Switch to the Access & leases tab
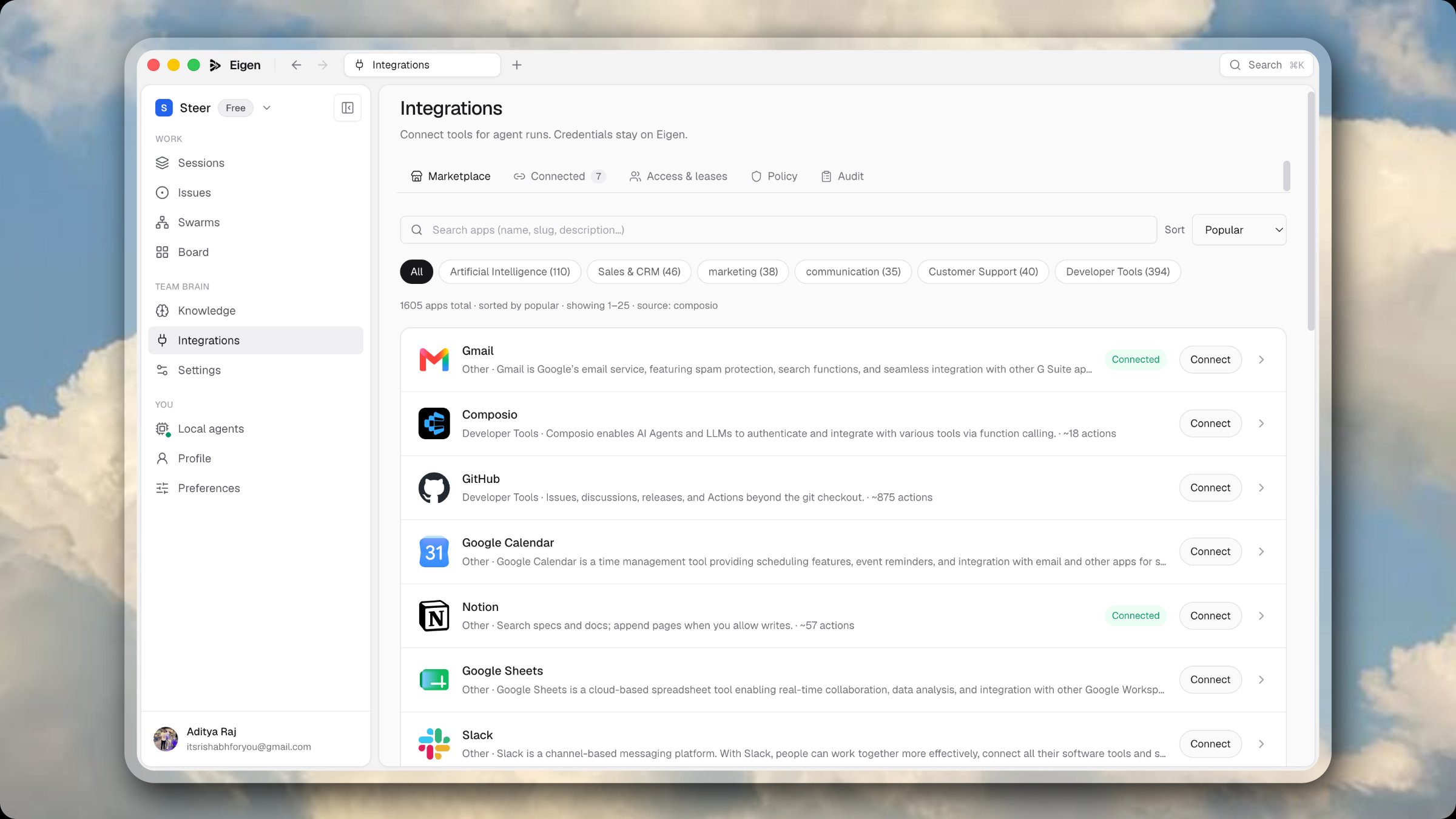The width and height of the screenshot is (1456, 819). [x=678, y=176]
